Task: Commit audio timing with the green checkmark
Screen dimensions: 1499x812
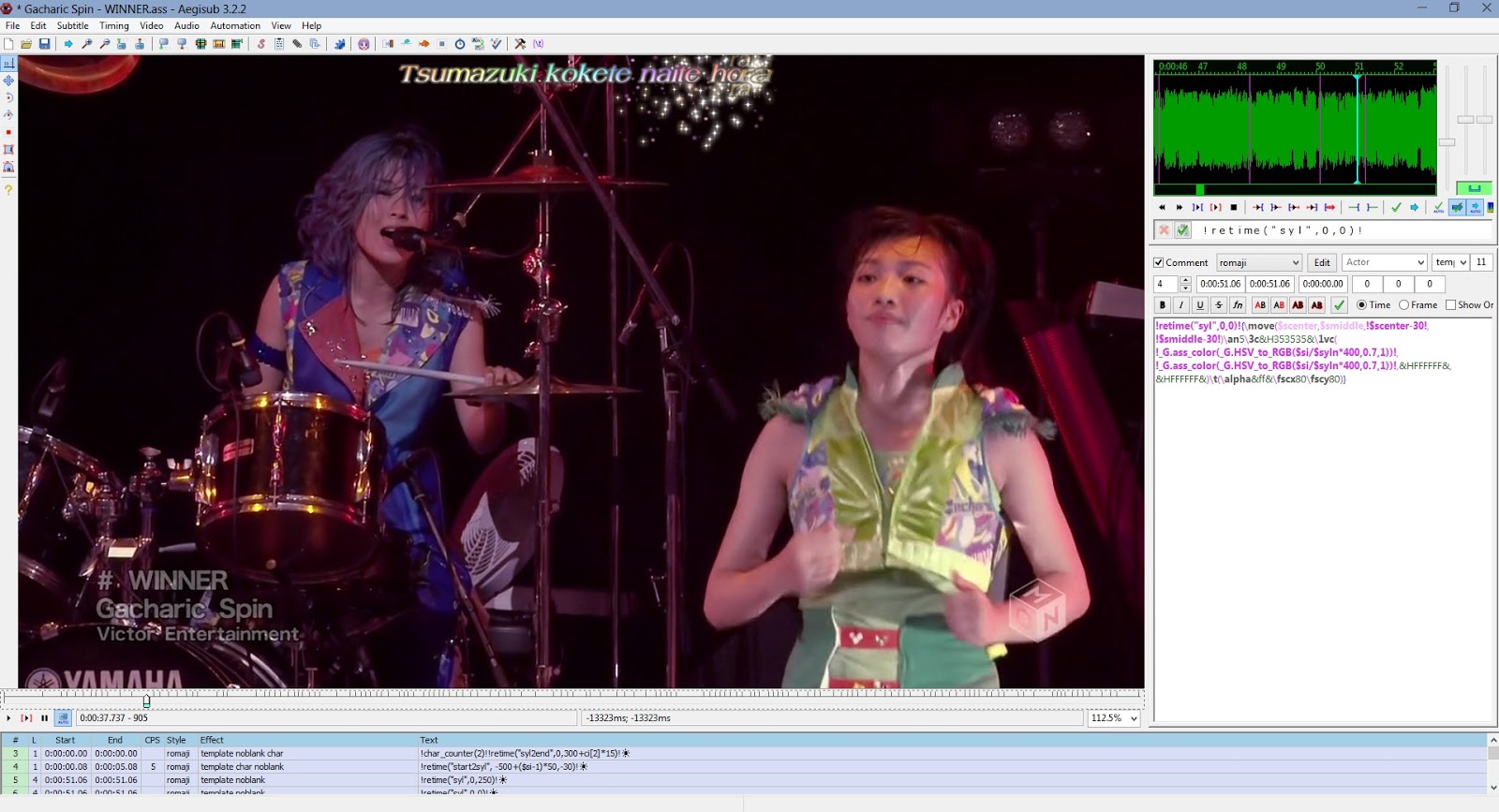Action: 1396,207
